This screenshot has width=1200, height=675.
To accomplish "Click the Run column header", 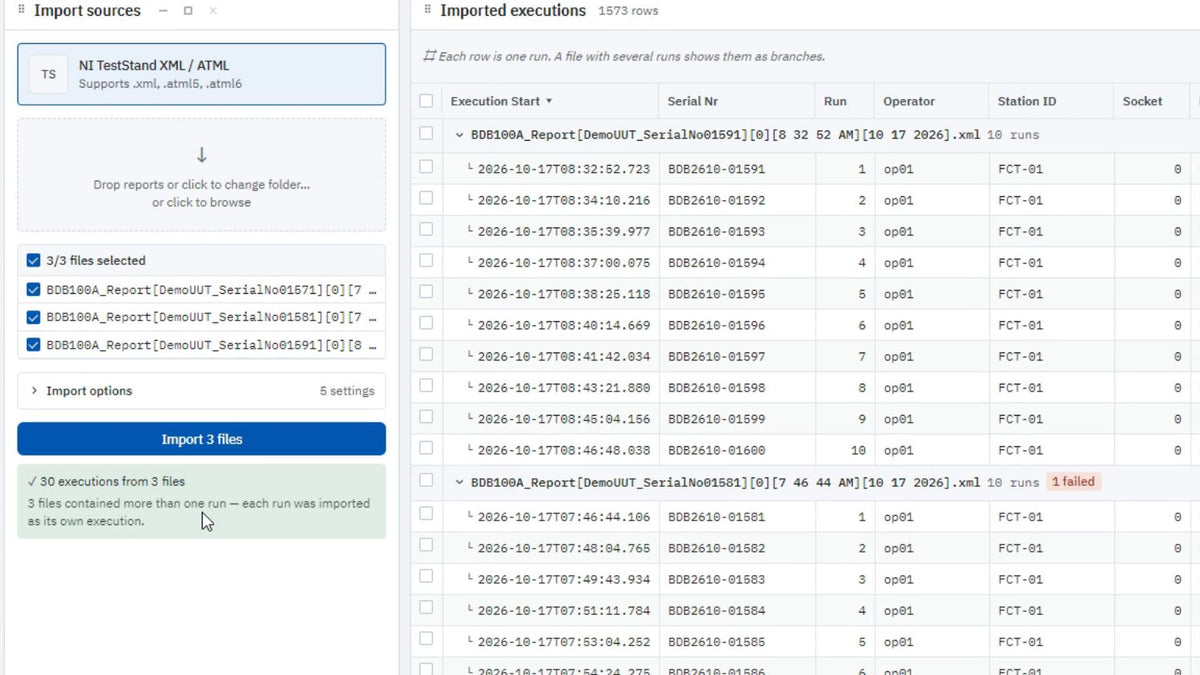I will 835,101.
